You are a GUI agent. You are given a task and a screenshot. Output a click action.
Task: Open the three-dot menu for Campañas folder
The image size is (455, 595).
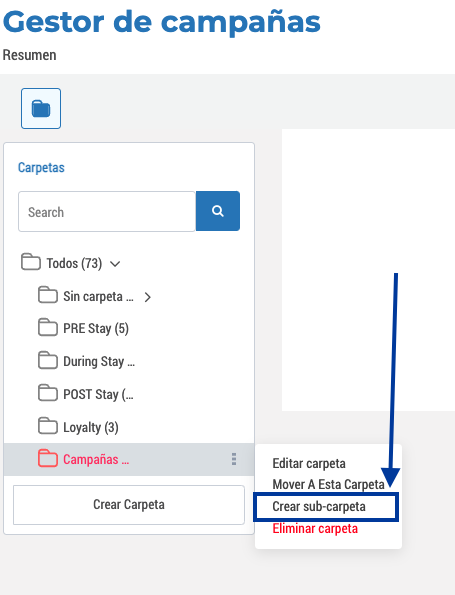pos(234,459)
